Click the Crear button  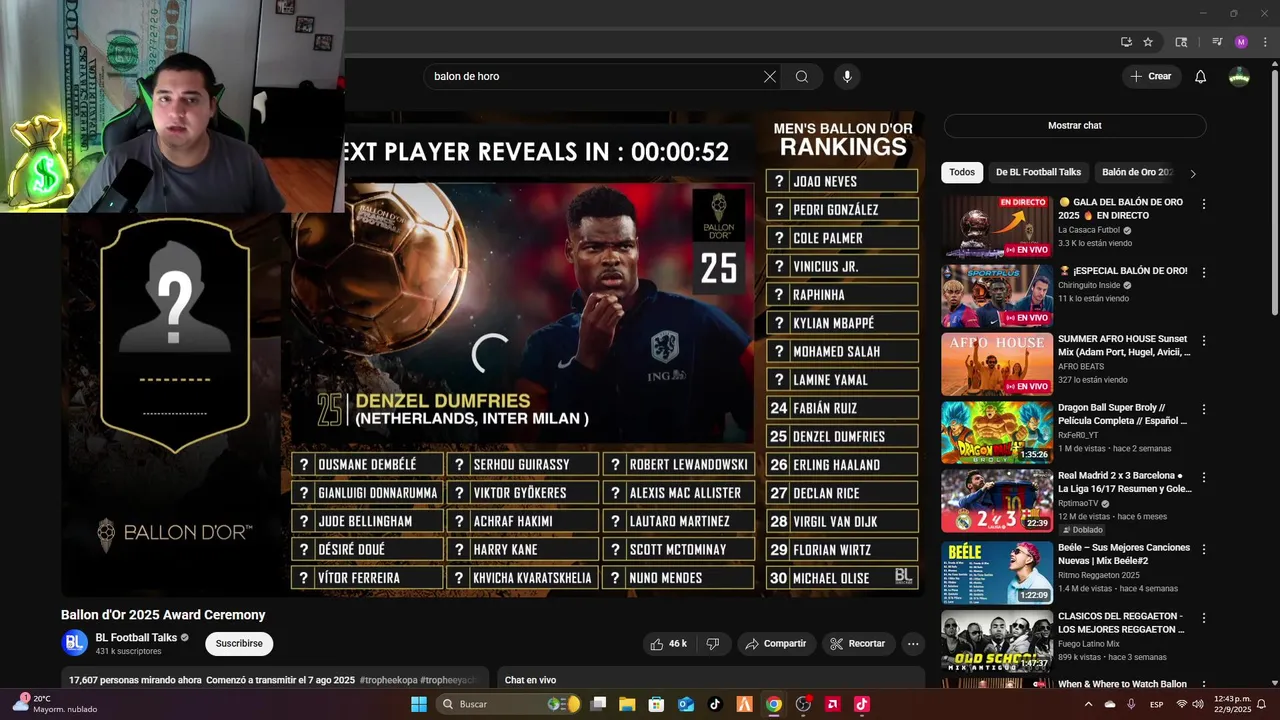point(1151,77)
